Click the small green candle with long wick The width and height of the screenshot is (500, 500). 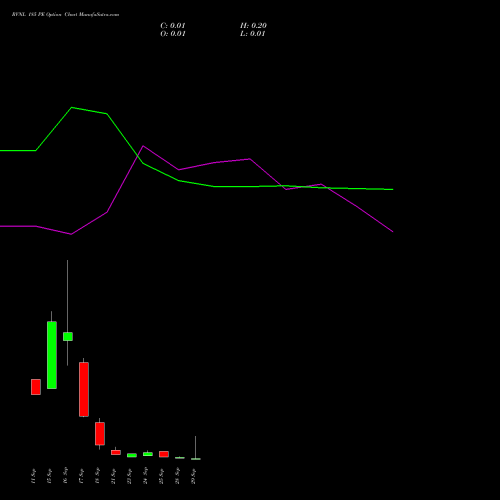coord(68,336)
